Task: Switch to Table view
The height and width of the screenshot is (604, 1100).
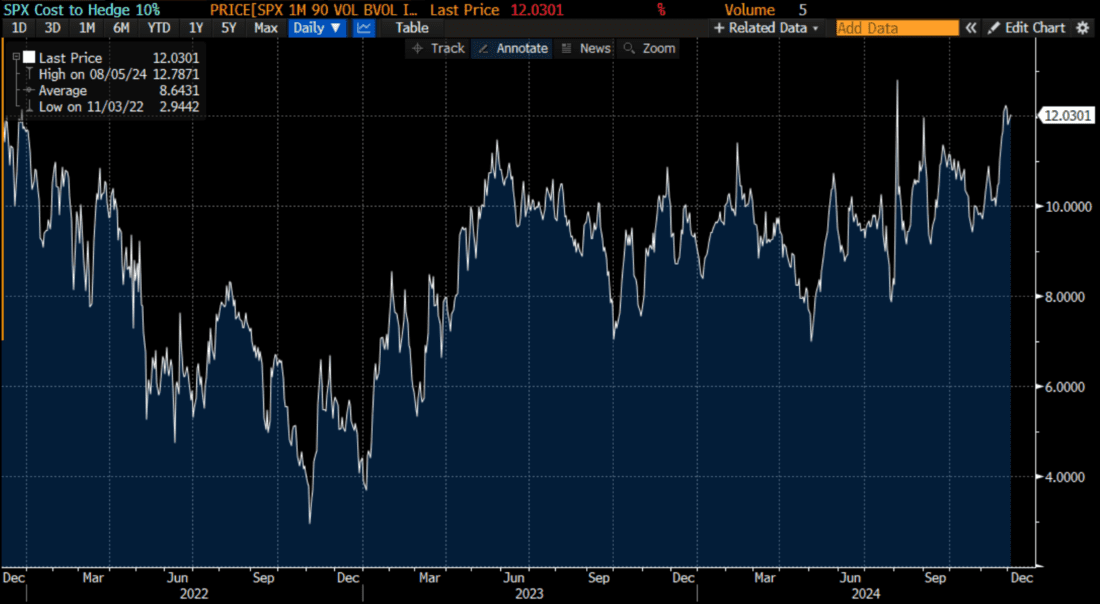Action: pos(412,28)
